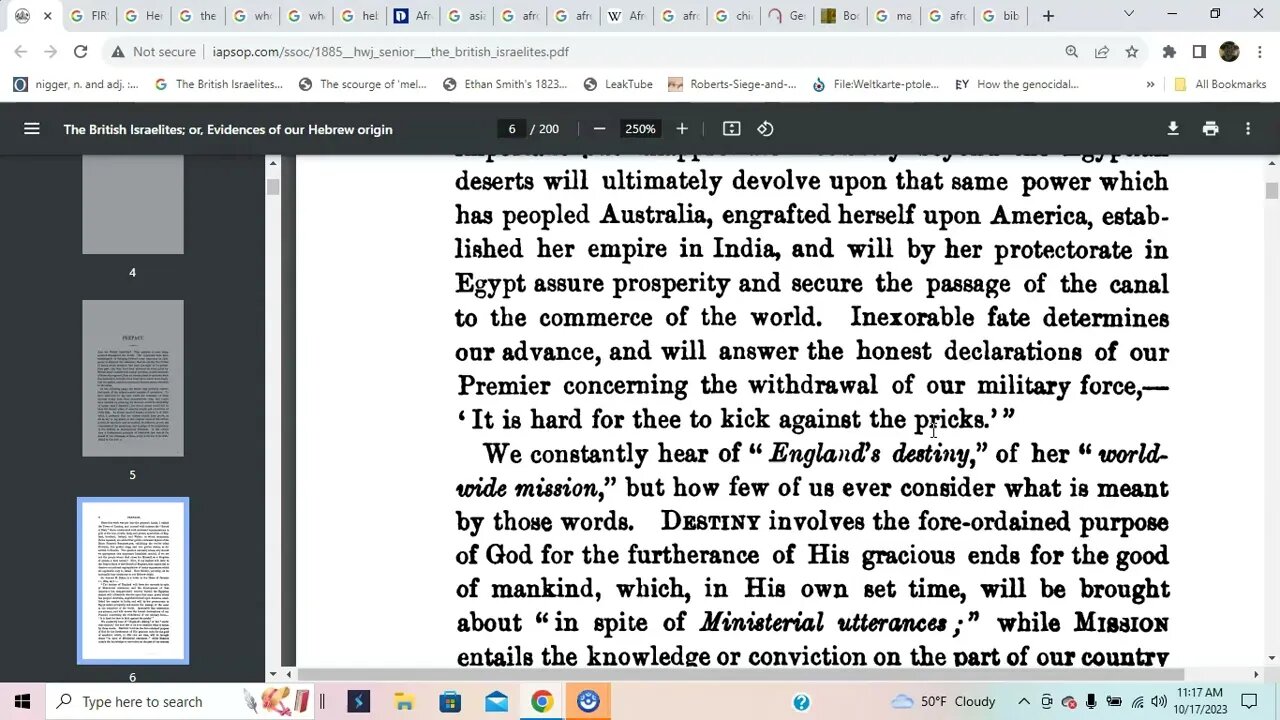Click the PDF page number field
1280x720 pixels.
(x=511, y=129)
